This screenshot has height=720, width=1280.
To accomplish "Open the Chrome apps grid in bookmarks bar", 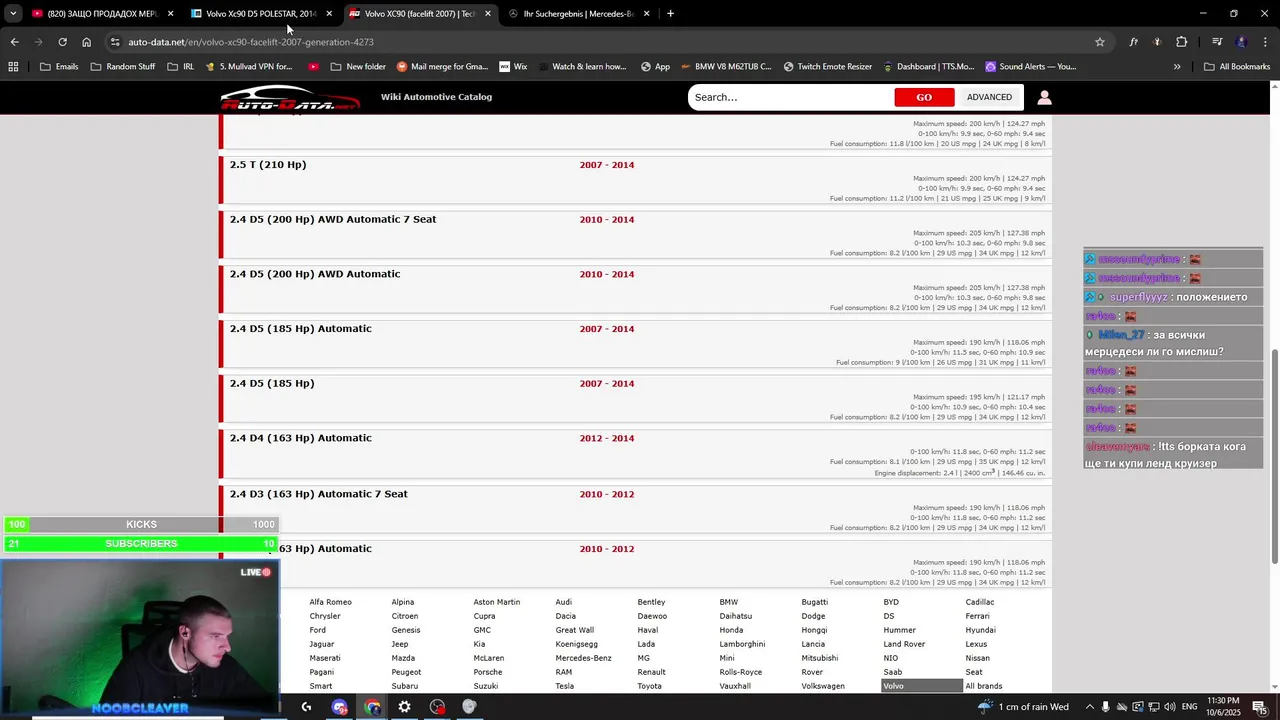I will click(13, 67).
